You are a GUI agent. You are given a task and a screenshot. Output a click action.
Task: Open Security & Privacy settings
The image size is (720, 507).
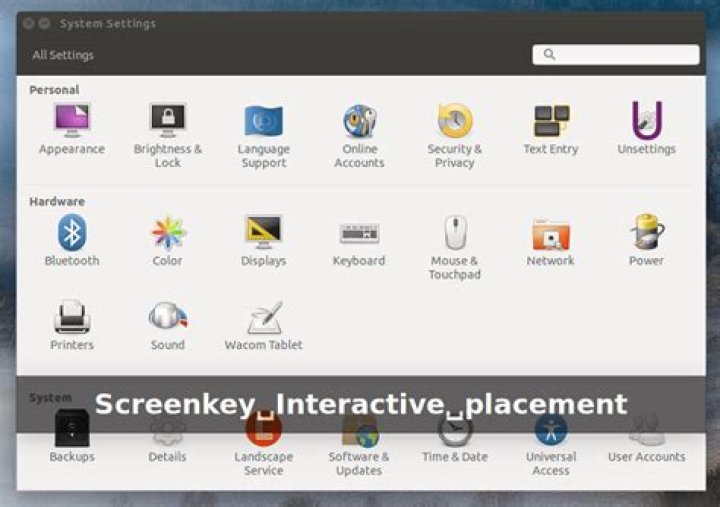point(455,136)
